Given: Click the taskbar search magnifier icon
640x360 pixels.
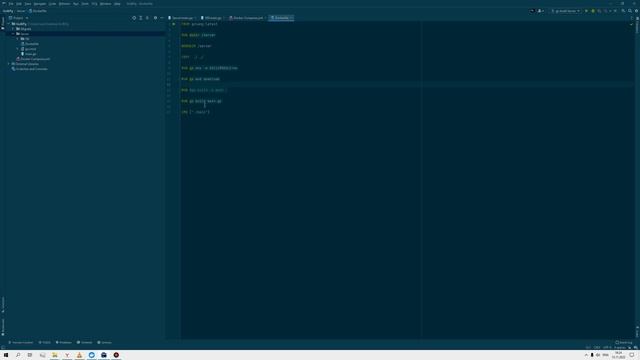Looking at the screenshot, I should pyautogui.click(x=18, y=355).
